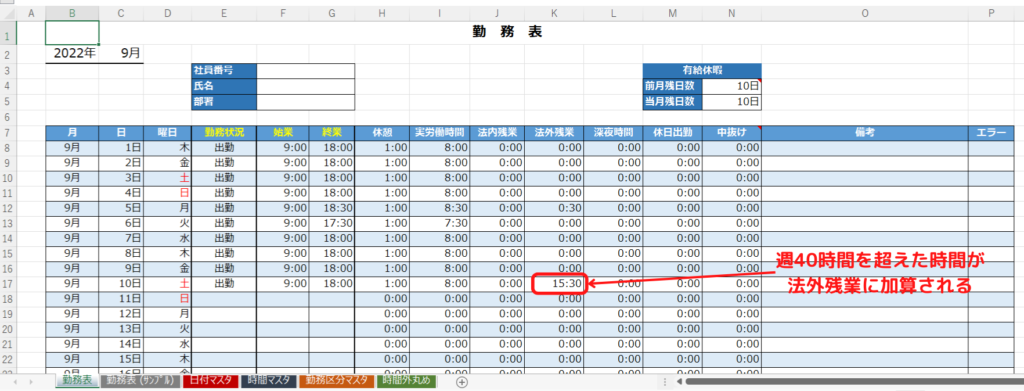Click the sheet tab bar split handle dots
The image size is (1024, 391).
coord(665,382)
